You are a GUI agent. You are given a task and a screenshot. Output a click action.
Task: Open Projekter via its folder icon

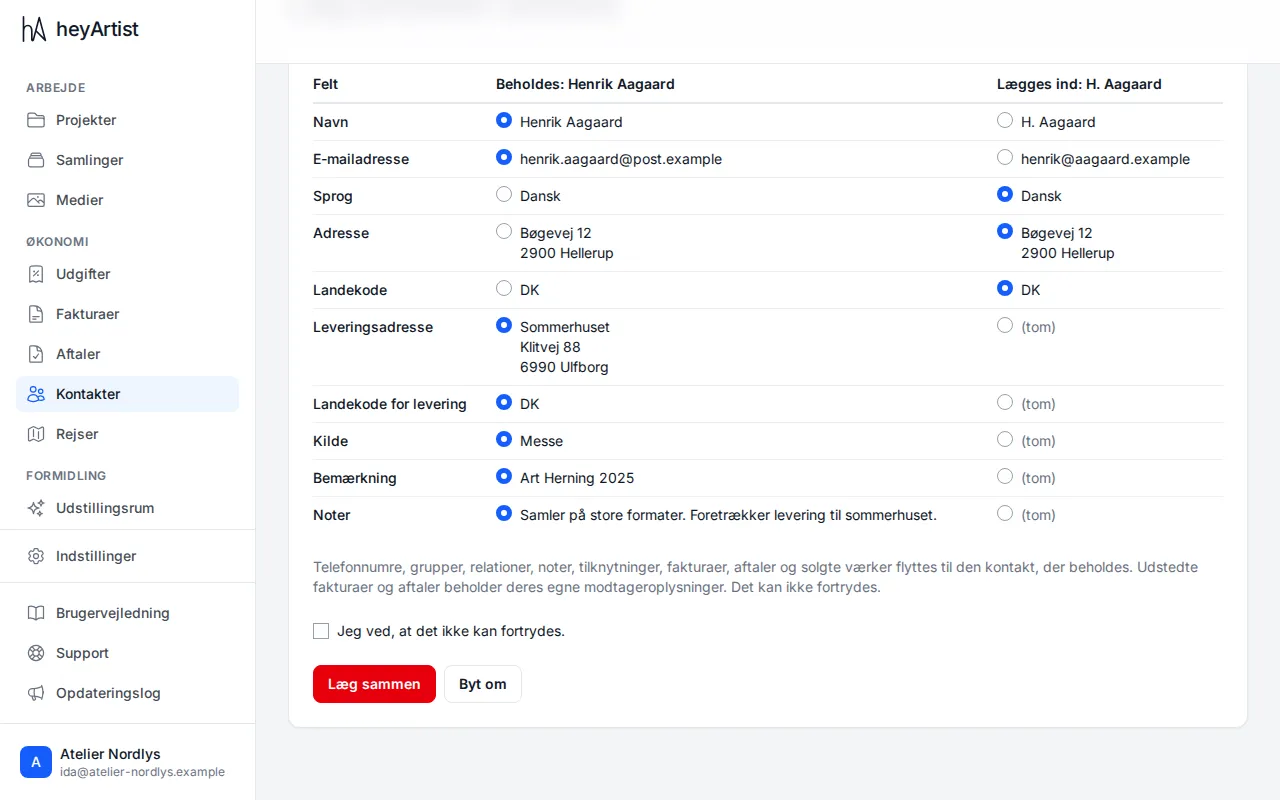click(36, 120)
